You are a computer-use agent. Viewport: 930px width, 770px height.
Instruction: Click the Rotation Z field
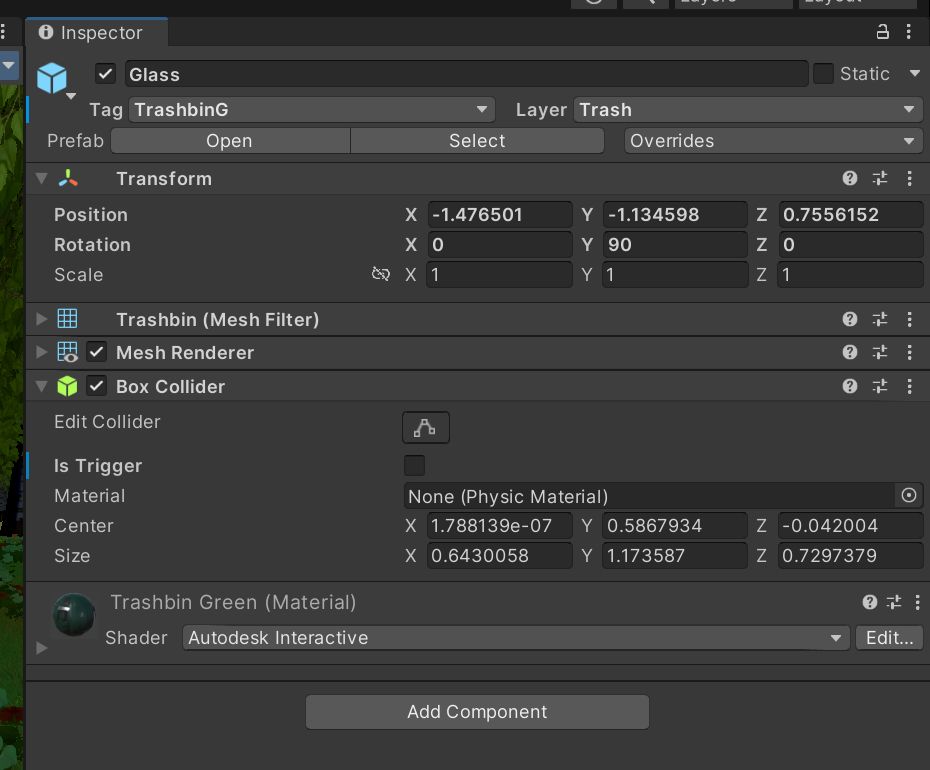pos(851,245)
